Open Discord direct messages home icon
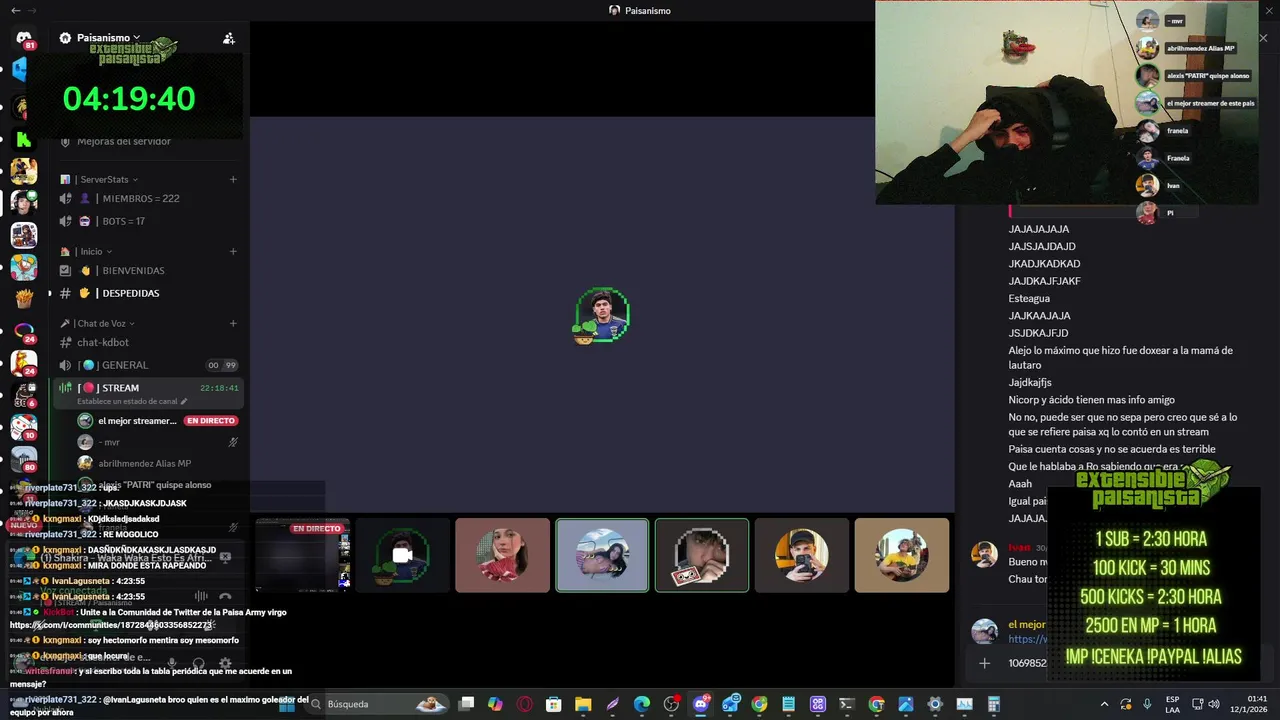 (24, 38)
